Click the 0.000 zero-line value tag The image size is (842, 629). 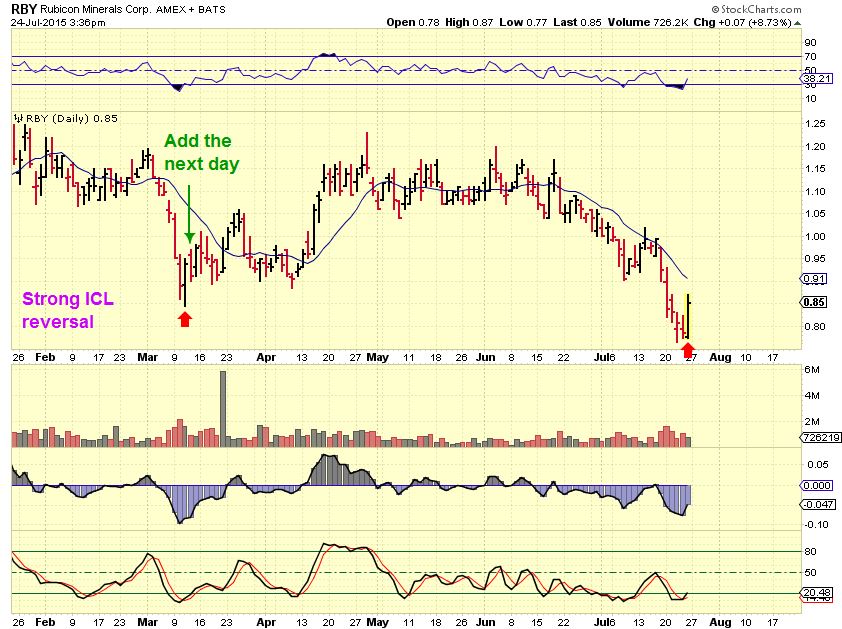click(x=817, y=486)
